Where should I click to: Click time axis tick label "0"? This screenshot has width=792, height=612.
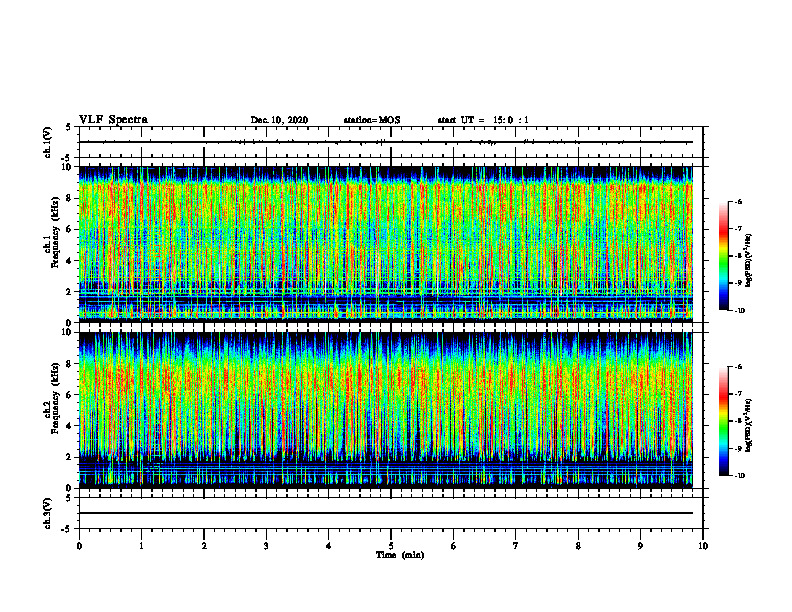(79, 546)
